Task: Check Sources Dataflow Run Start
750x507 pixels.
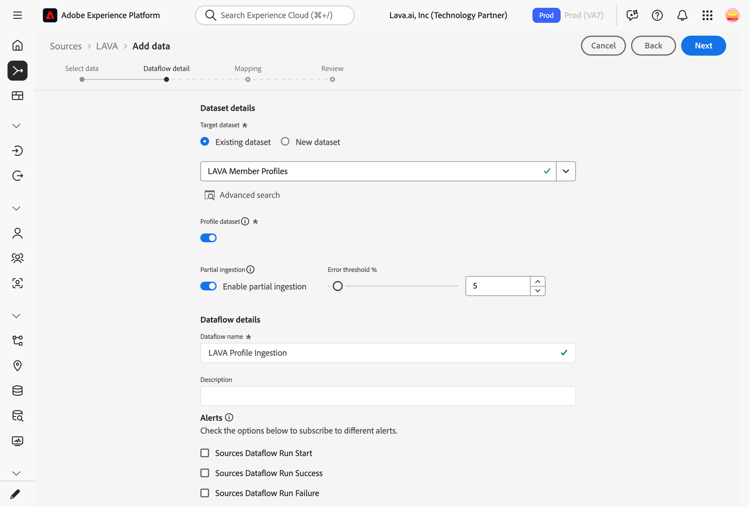Action: [x=205, y=452]
